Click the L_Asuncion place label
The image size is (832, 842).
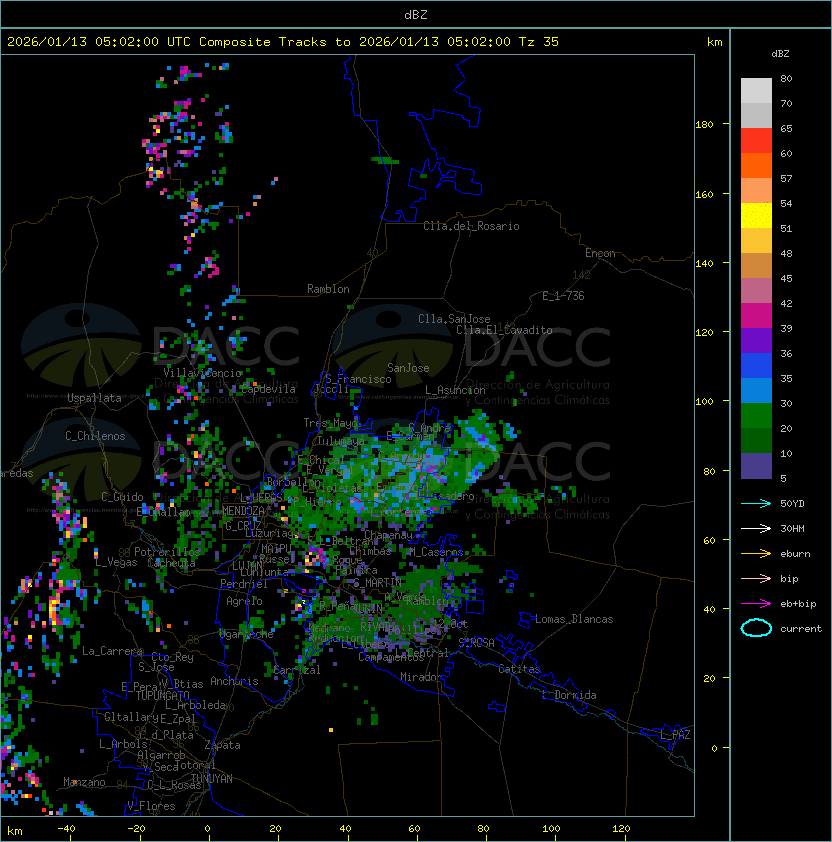pyautogui.click(x=455, y=390)
